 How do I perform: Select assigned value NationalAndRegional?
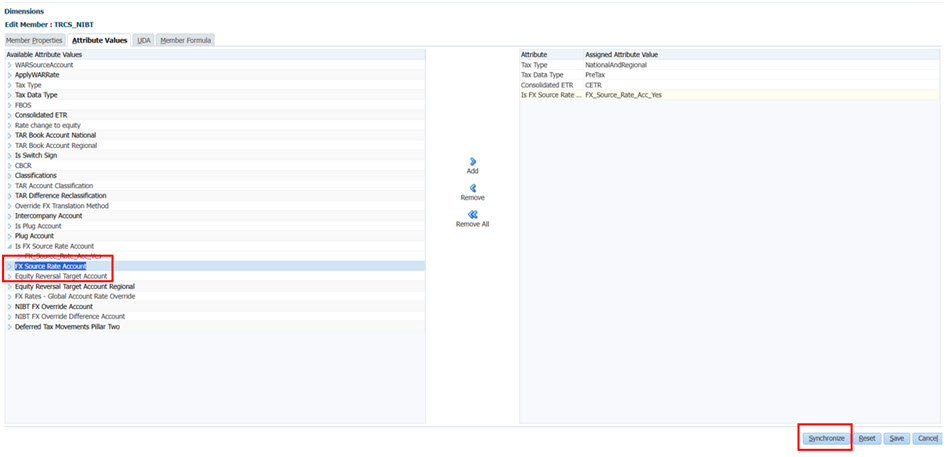616,65
